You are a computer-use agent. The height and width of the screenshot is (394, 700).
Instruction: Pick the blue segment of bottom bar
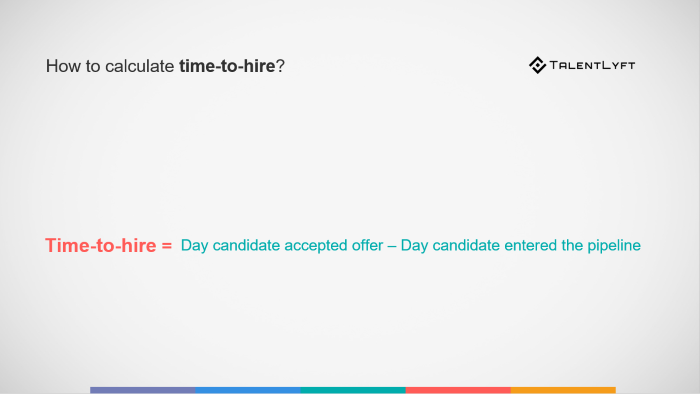(x=248, y=390)
